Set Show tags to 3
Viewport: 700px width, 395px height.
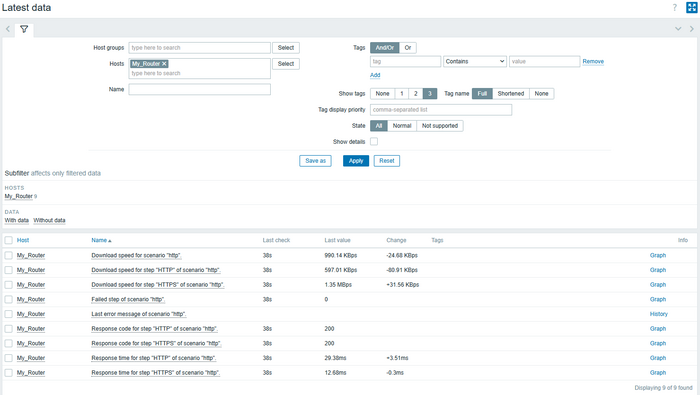[430, 94]
